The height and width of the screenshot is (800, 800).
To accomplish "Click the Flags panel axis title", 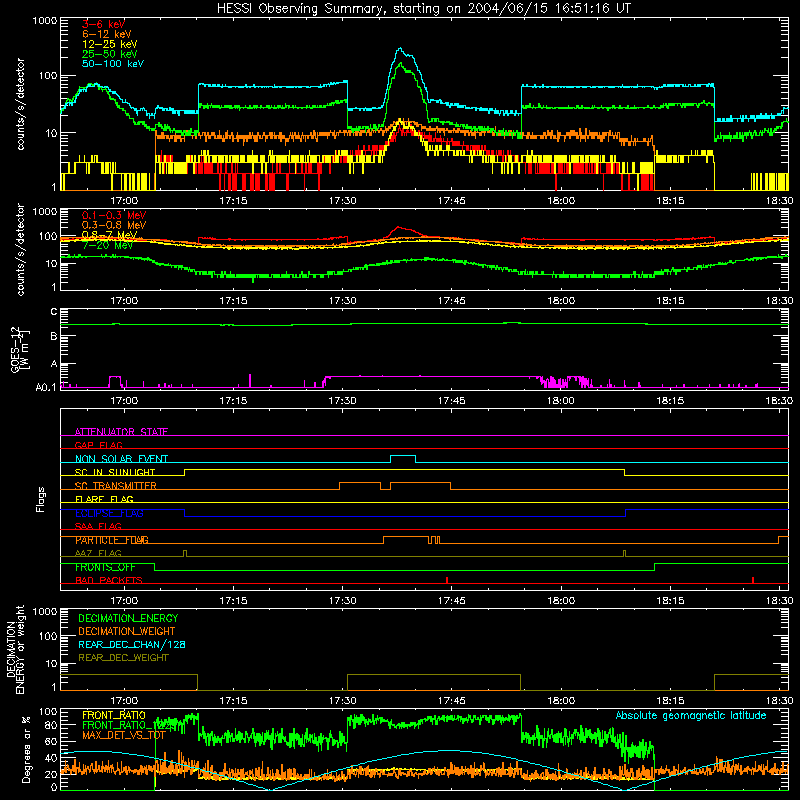I will coord(41,499).
